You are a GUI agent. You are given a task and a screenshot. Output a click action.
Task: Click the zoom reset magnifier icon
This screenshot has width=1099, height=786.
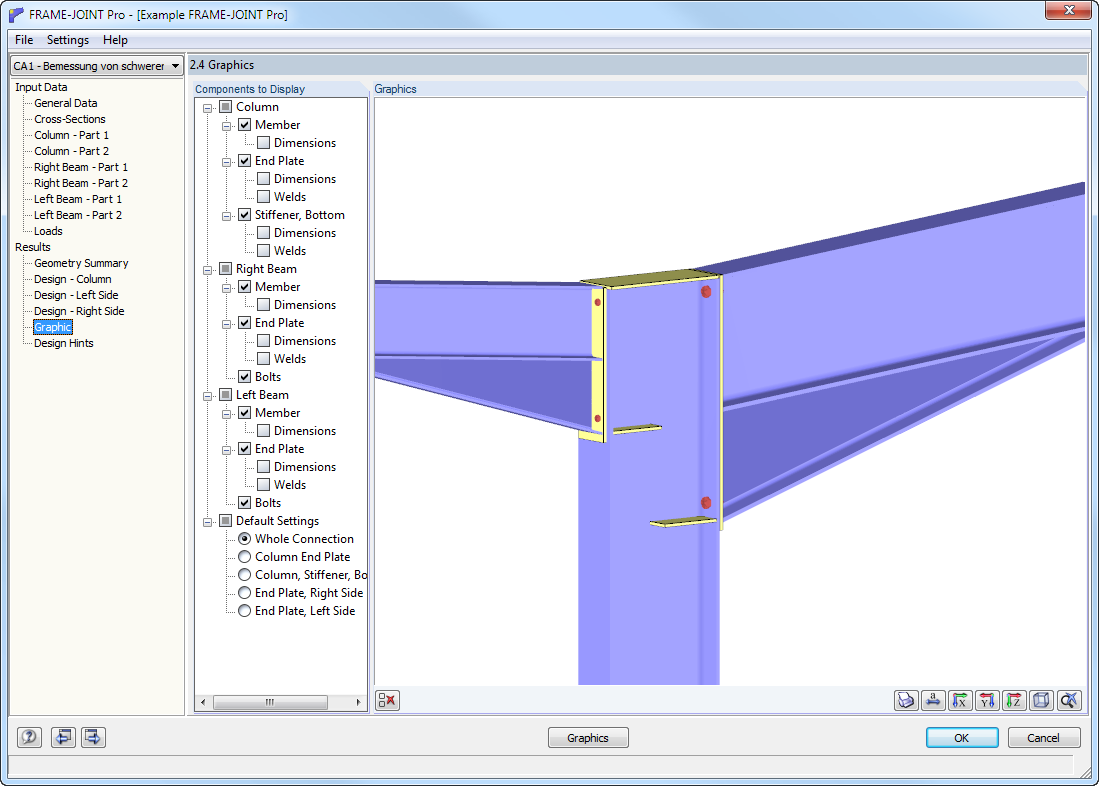click(1069, 700)
